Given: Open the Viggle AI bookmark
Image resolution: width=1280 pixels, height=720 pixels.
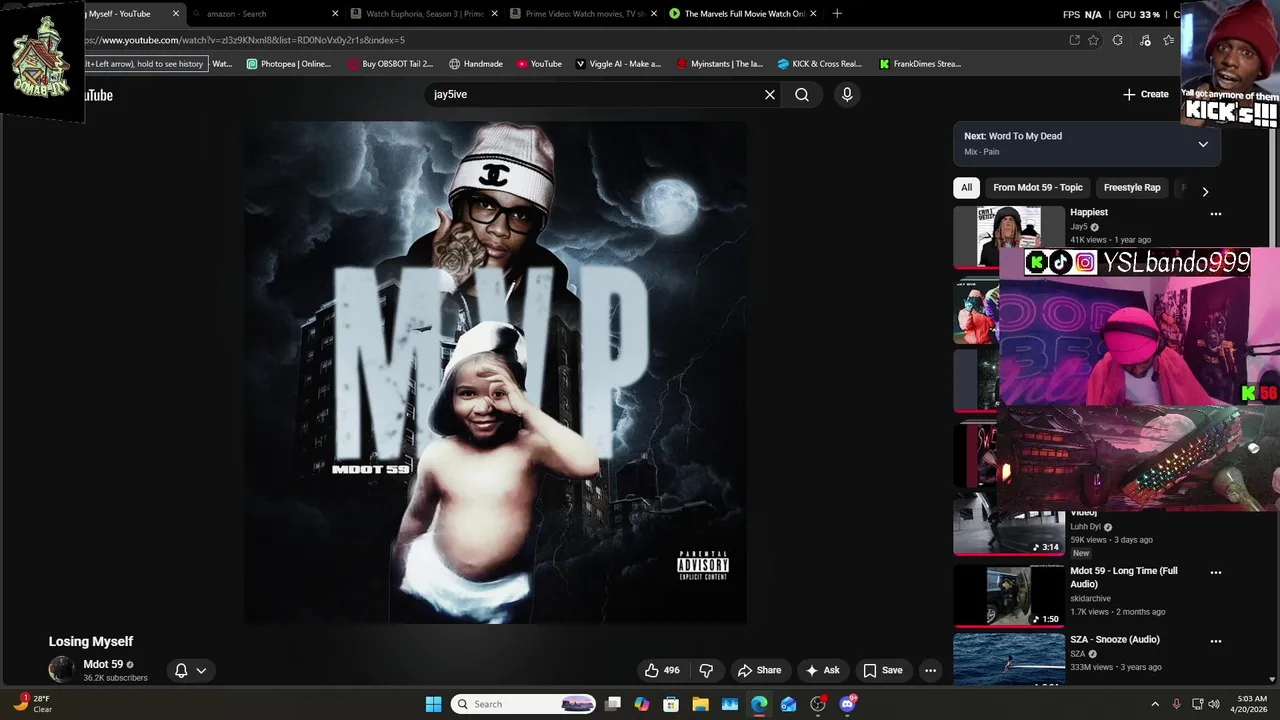Looking at the screenshot, I should pos(618,64).
